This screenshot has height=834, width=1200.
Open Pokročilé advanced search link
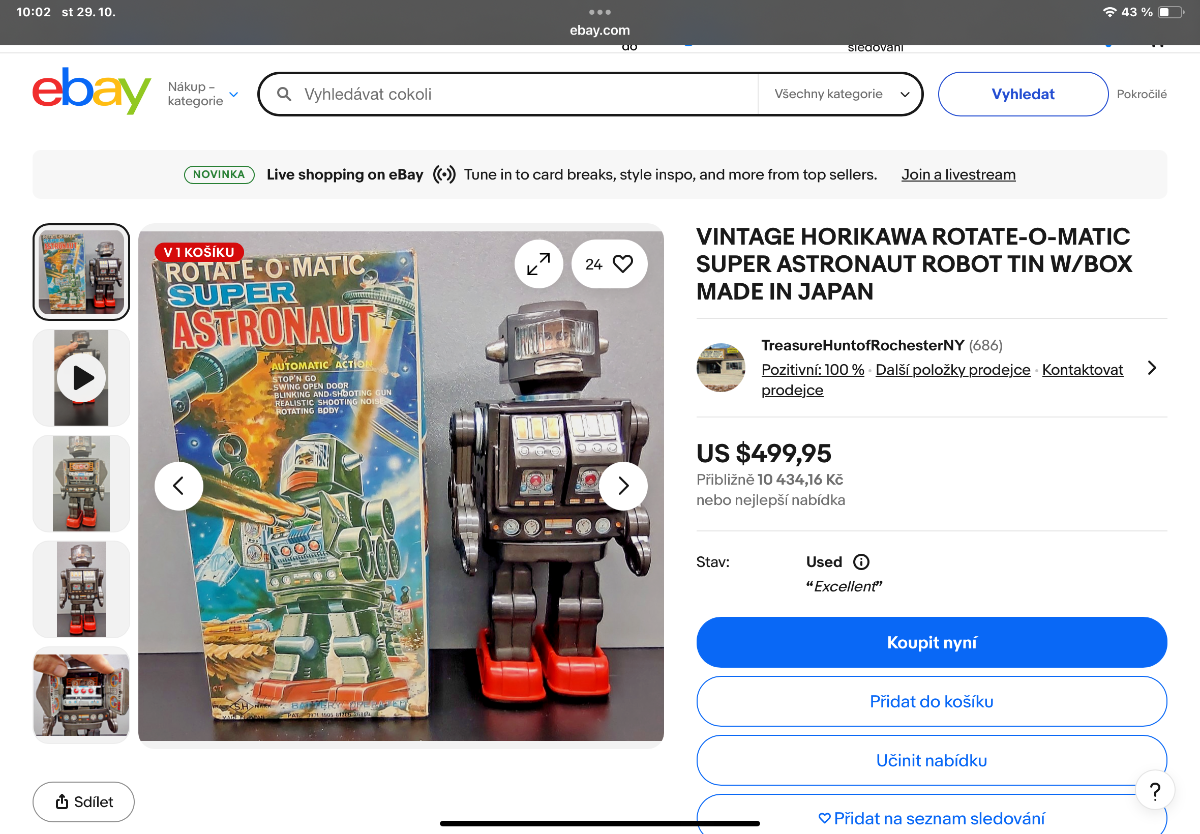pyautogui.click(x=1142, y=94)
